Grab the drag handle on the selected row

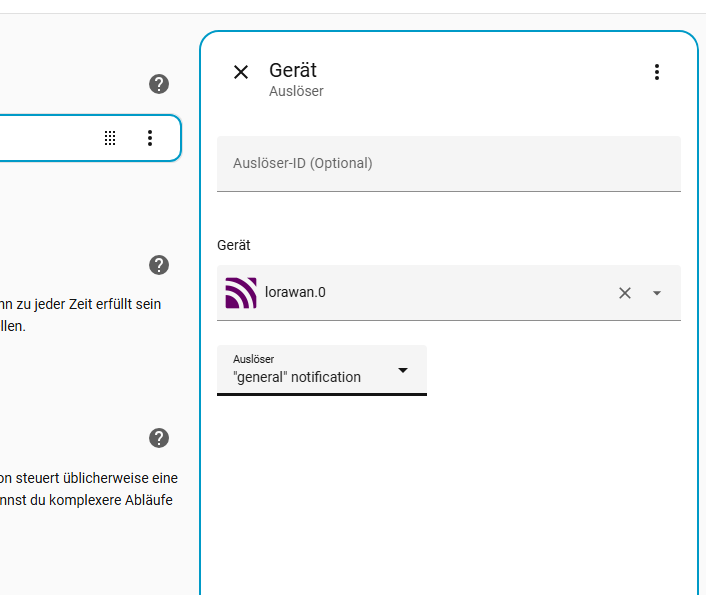click(x=110, y=138)
